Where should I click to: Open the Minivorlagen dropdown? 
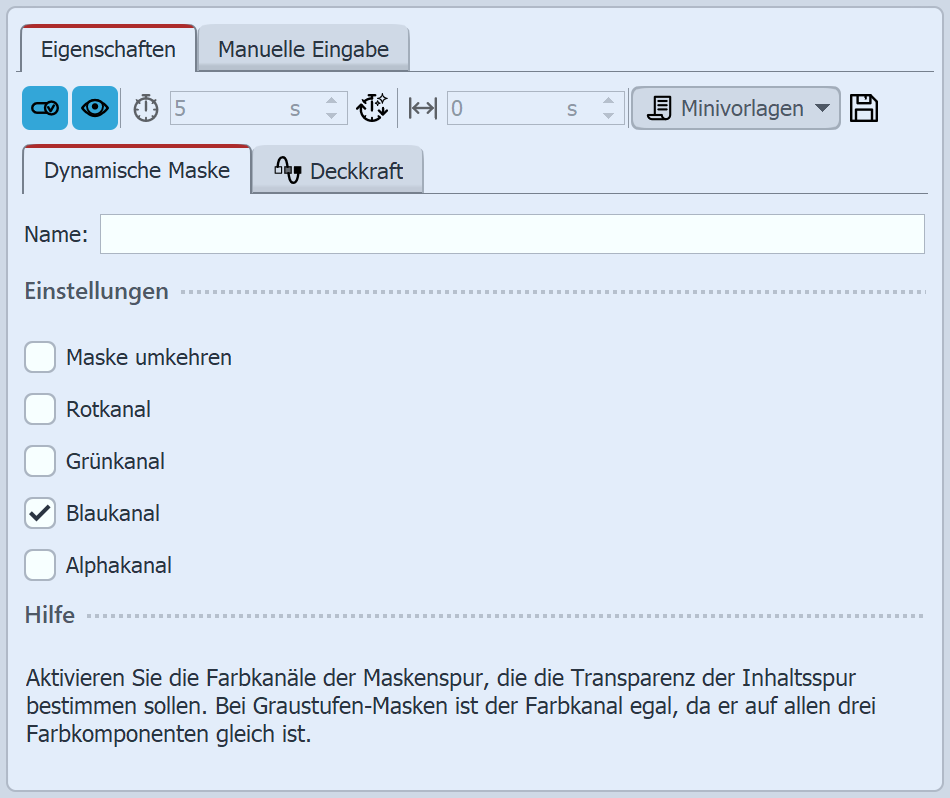tap(735, 107)
